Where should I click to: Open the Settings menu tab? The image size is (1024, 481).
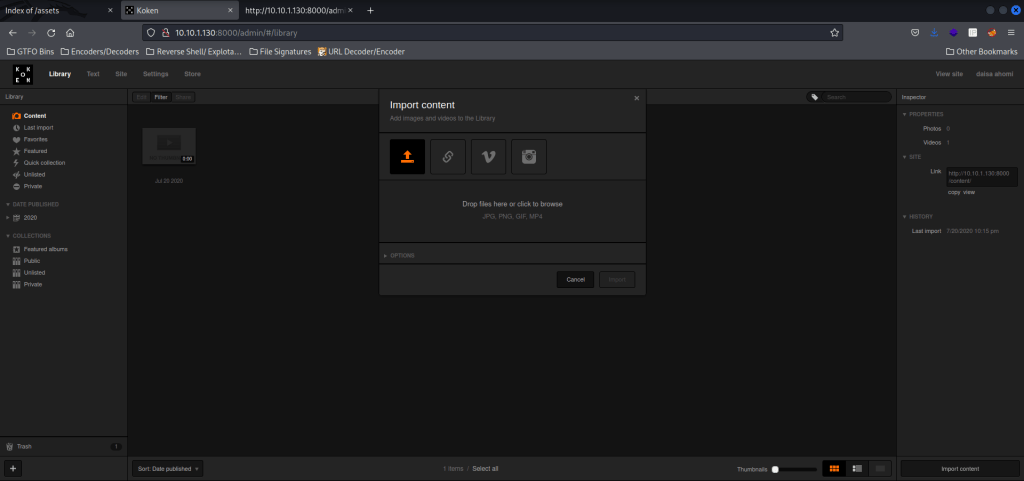coord(155,74)
